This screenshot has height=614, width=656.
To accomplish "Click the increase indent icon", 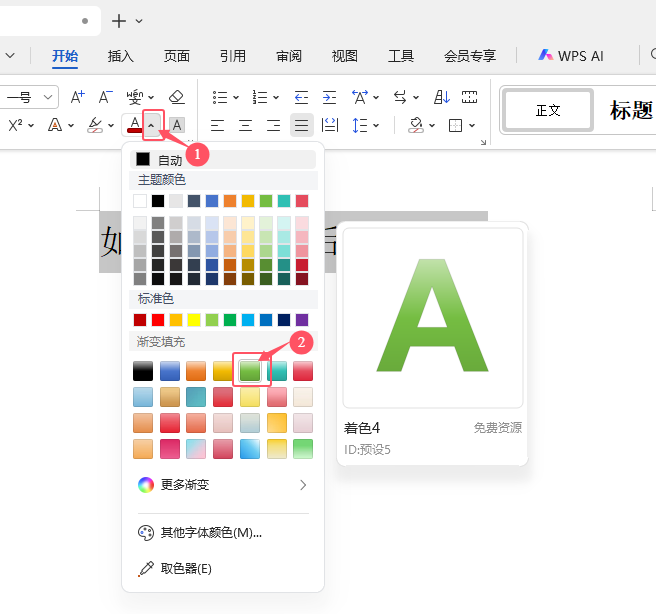I will click(x=329, y=97).
